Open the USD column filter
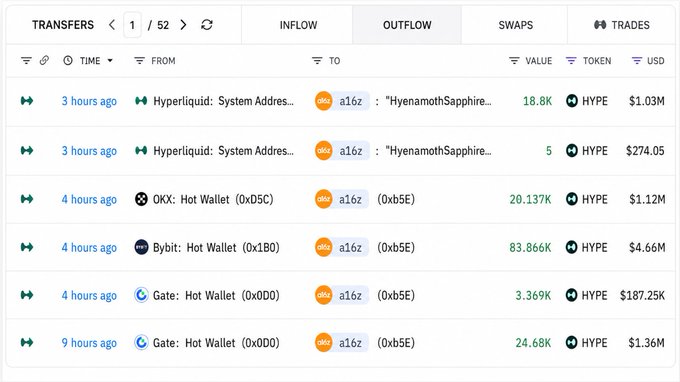The image size is (680, 382). (x=637, y=61)
